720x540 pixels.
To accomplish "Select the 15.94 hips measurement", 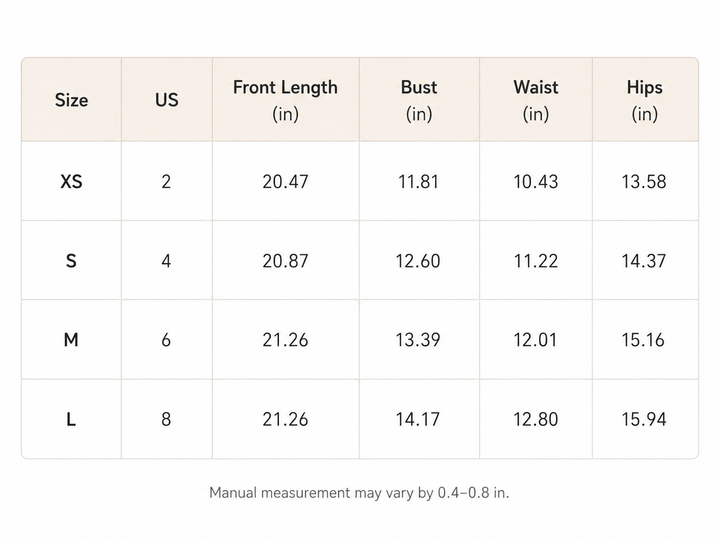I will click(644, 419).
